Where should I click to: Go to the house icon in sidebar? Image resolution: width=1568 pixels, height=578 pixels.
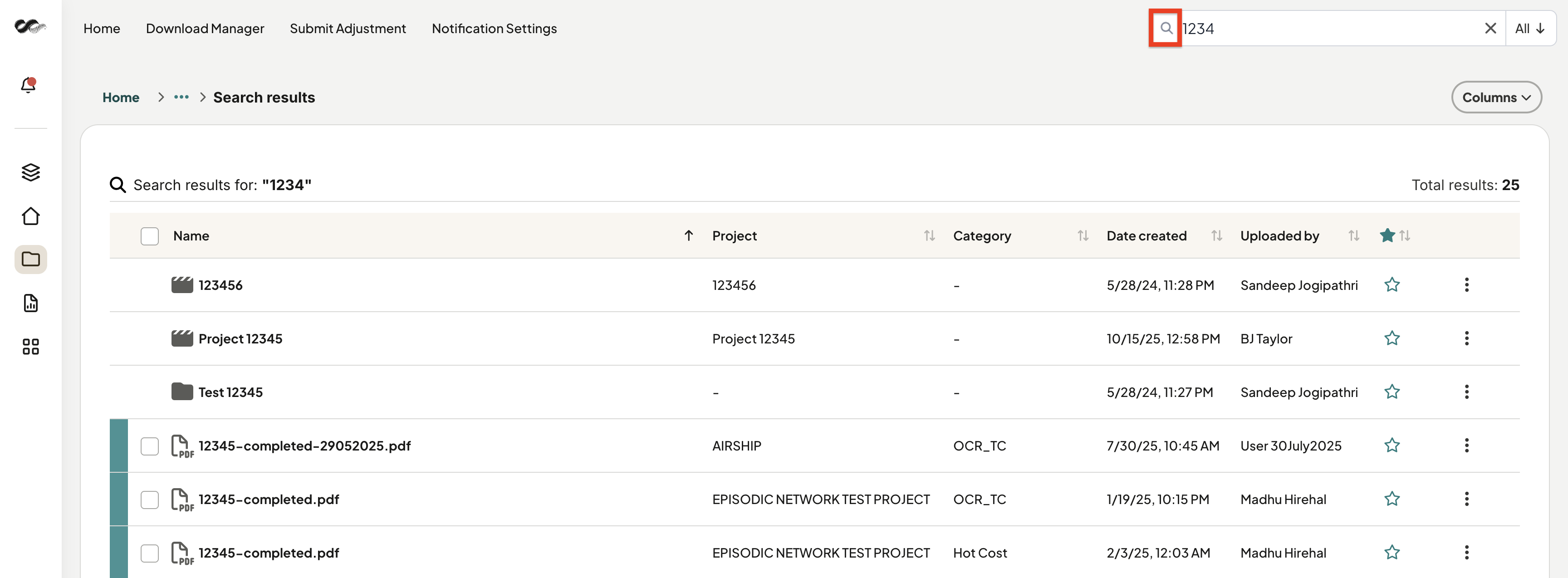pos(30,216)
